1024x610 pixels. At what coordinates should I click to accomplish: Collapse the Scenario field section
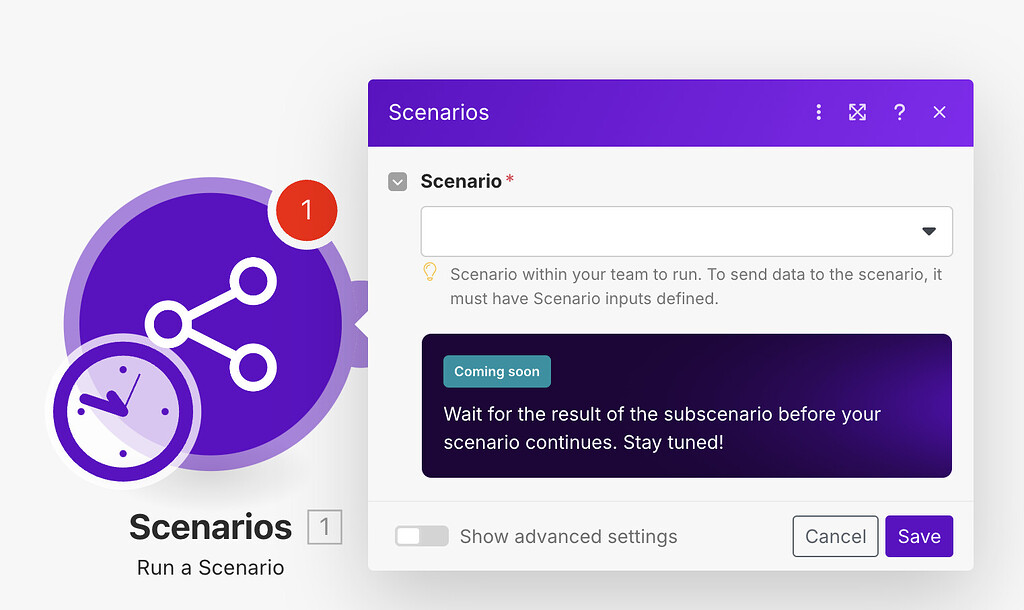(397, 181)
